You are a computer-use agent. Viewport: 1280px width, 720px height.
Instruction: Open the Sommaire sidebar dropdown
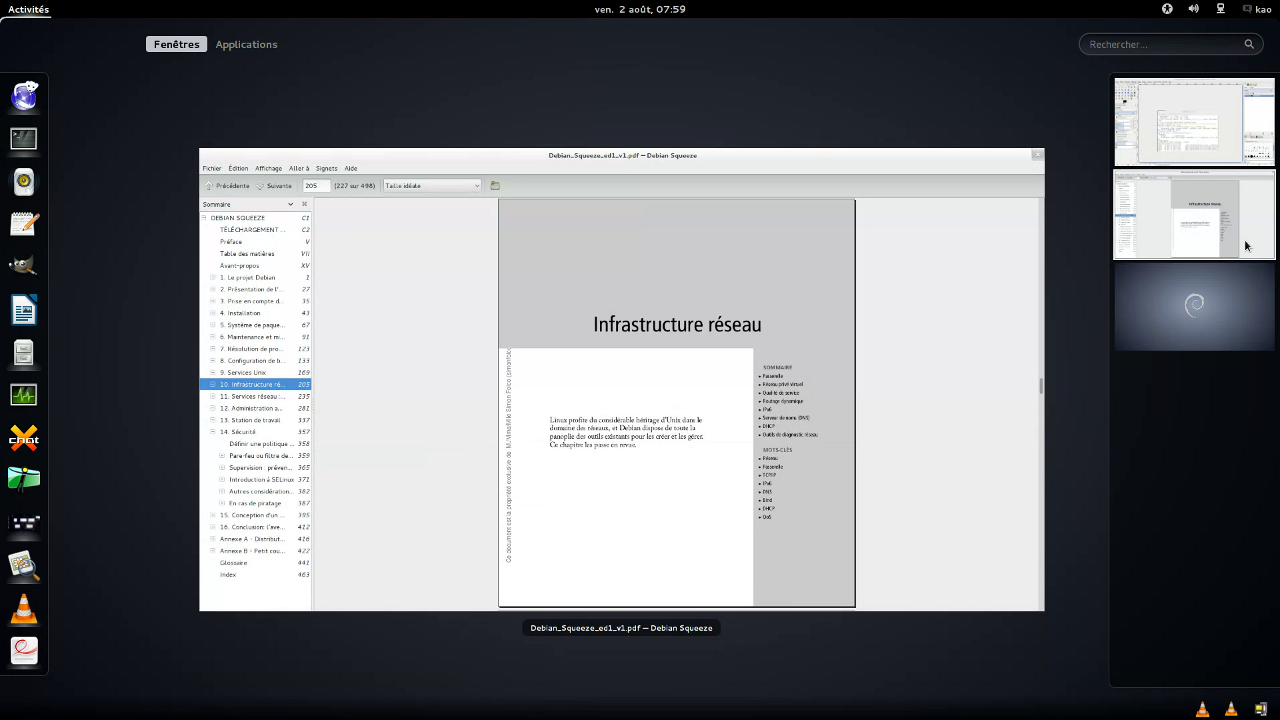pyautogui.click(x=290, y=204)
